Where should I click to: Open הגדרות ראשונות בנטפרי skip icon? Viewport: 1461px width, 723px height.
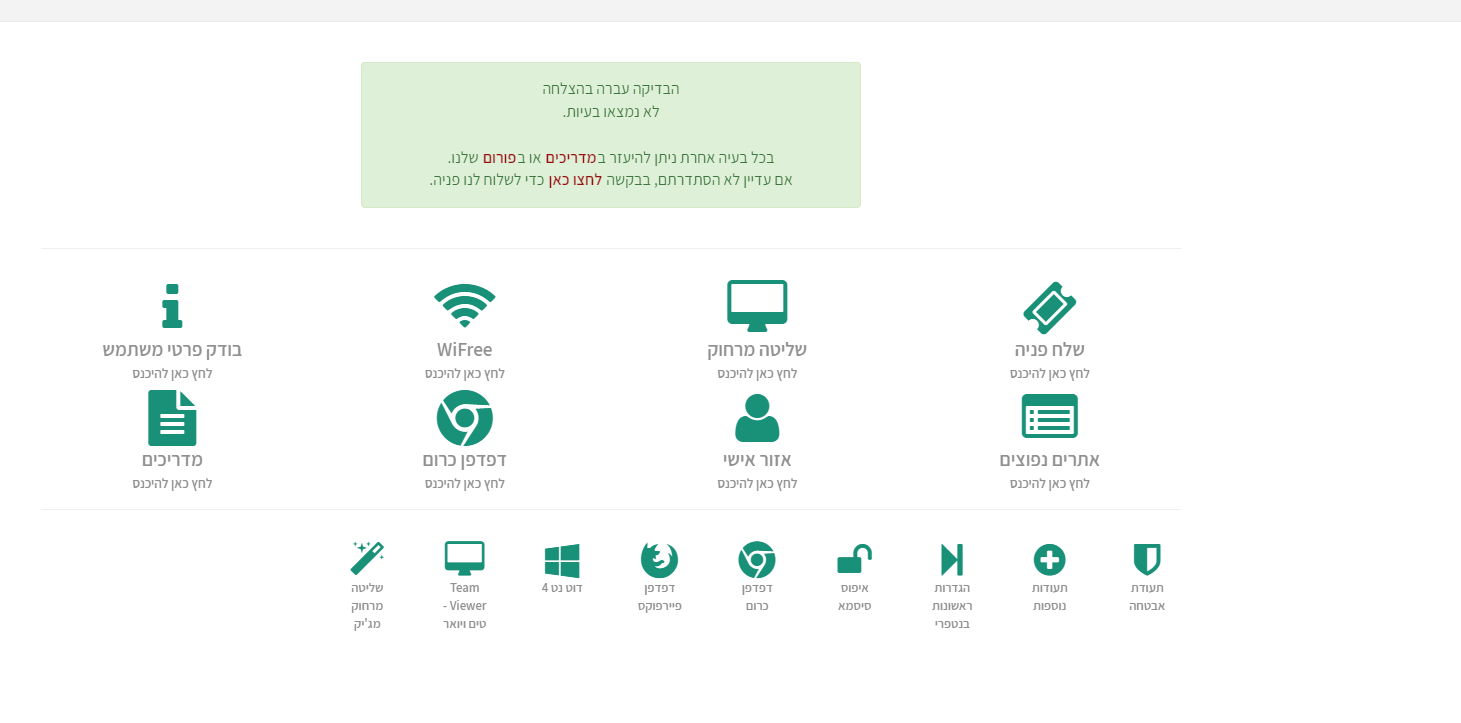tap(952, 559)
